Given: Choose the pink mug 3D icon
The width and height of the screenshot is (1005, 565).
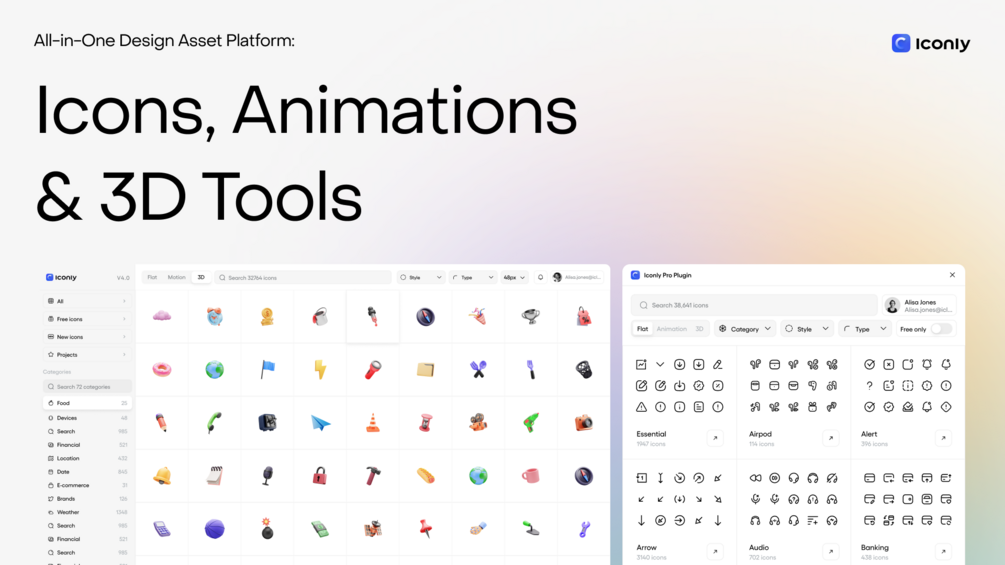Looking at the screenshot, I should pyautogui.click(x=531, y=476).
